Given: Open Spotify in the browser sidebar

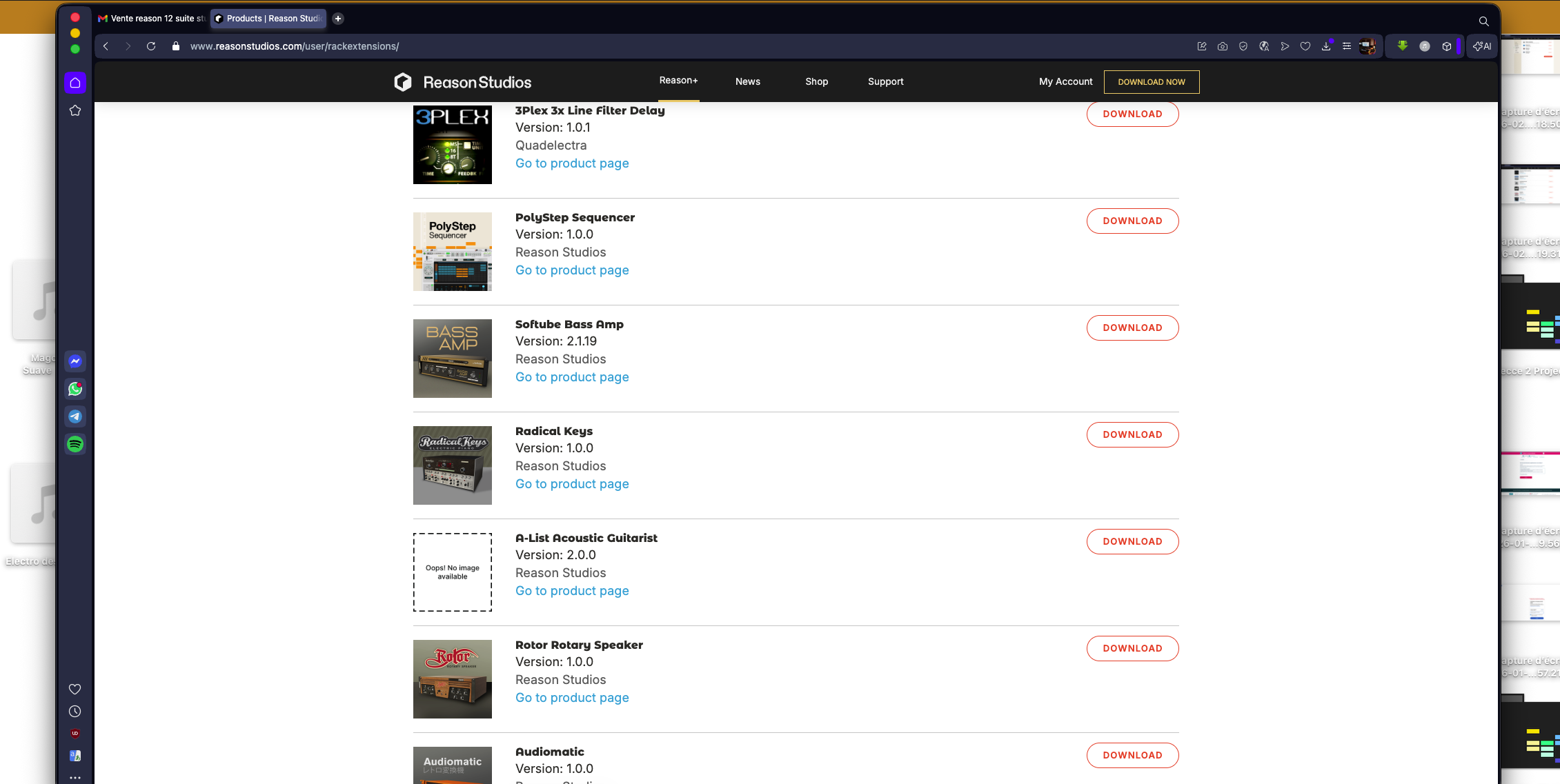Looking at the screenshot, I should click(75, 444).
